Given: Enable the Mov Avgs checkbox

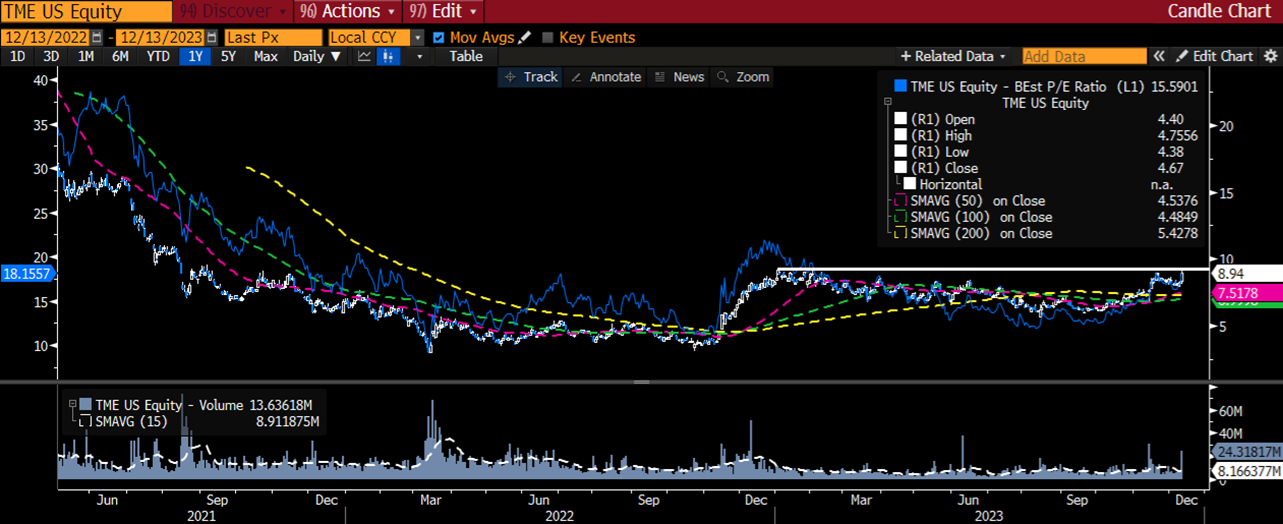Looking at the screenshot, I should (438, 37).
